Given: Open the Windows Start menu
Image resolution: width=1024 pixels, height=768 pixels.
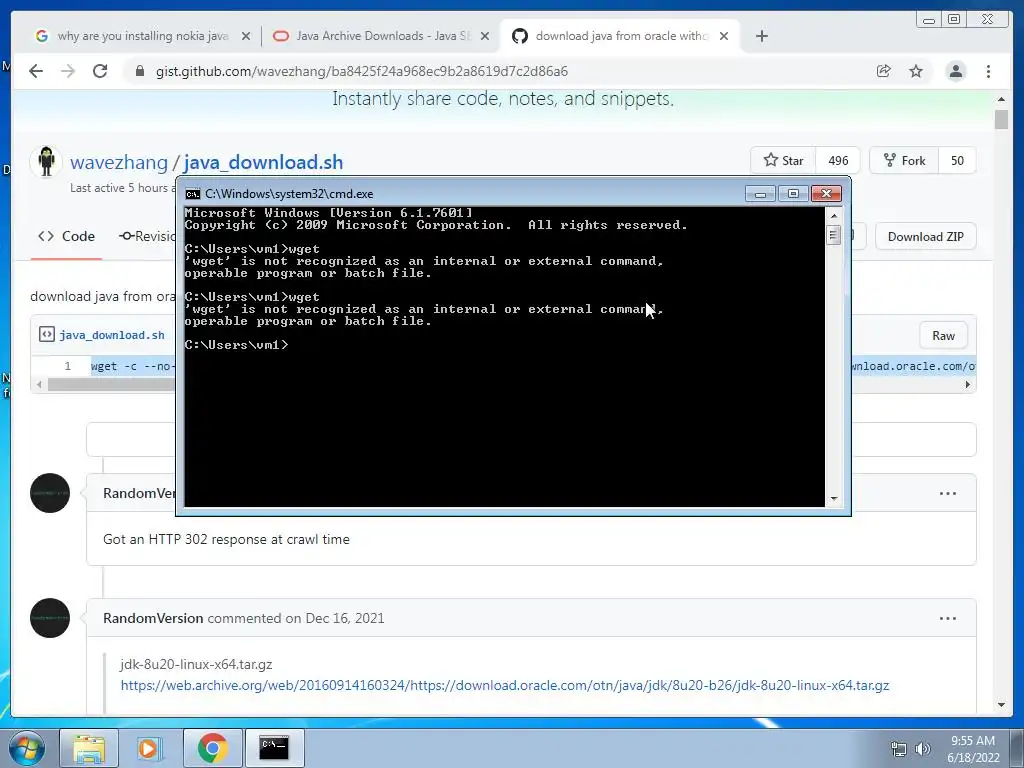Looking at the screenshot, I should (26, 748).
